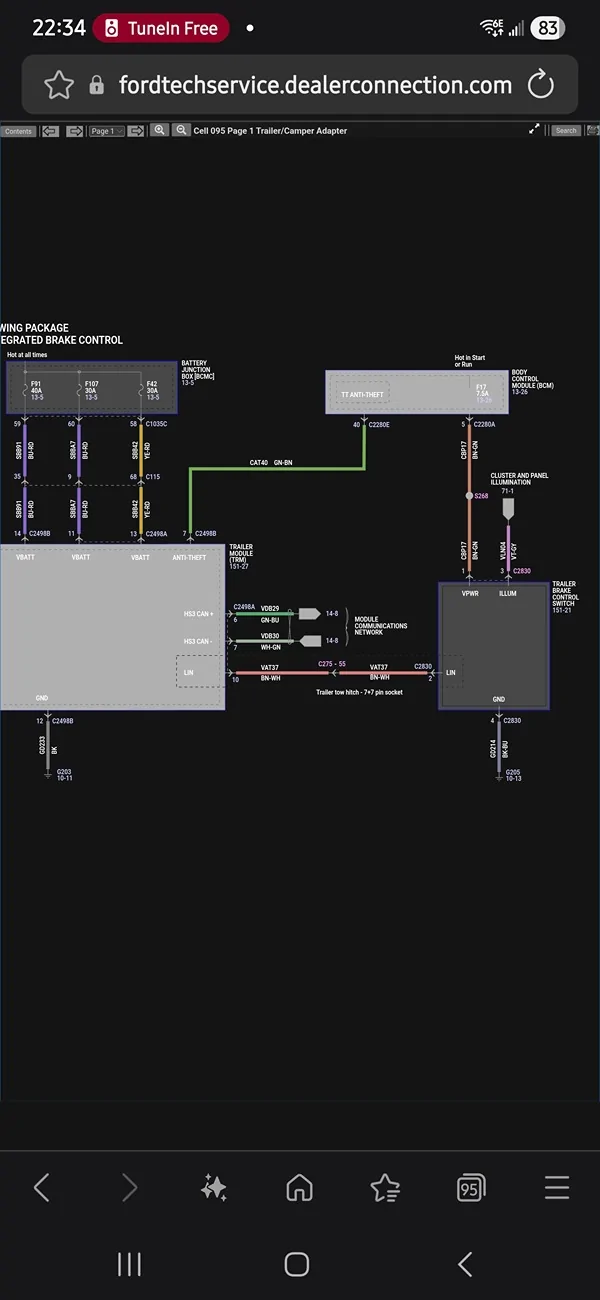Viewport: 600px width, 1300px height.
Task: Tap the bookmark star in address bar
Action: tap(59, 85)
